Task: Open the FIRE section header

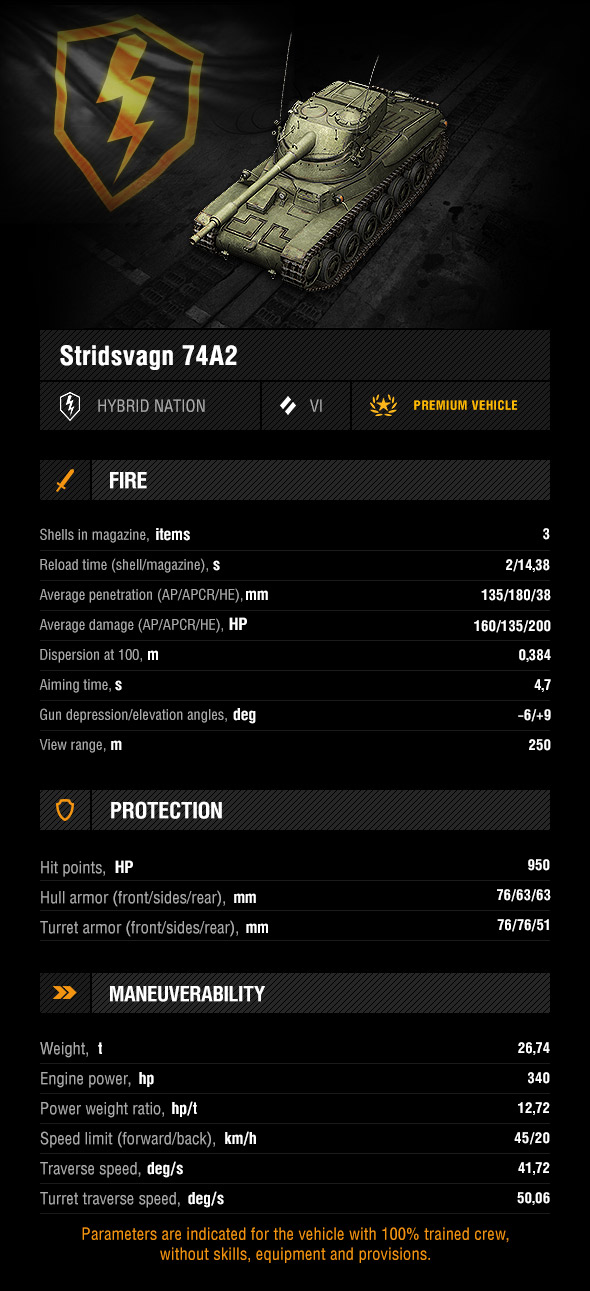Action: 295,480
